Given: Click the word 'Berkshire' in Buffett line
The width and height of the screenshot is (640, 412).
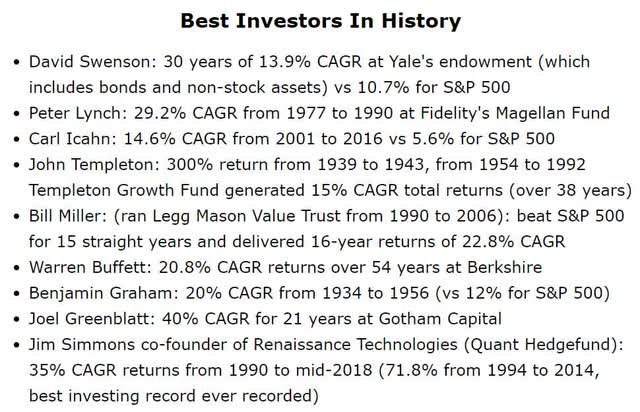Looking at the screenshot, I should click(x=504, y=267).
